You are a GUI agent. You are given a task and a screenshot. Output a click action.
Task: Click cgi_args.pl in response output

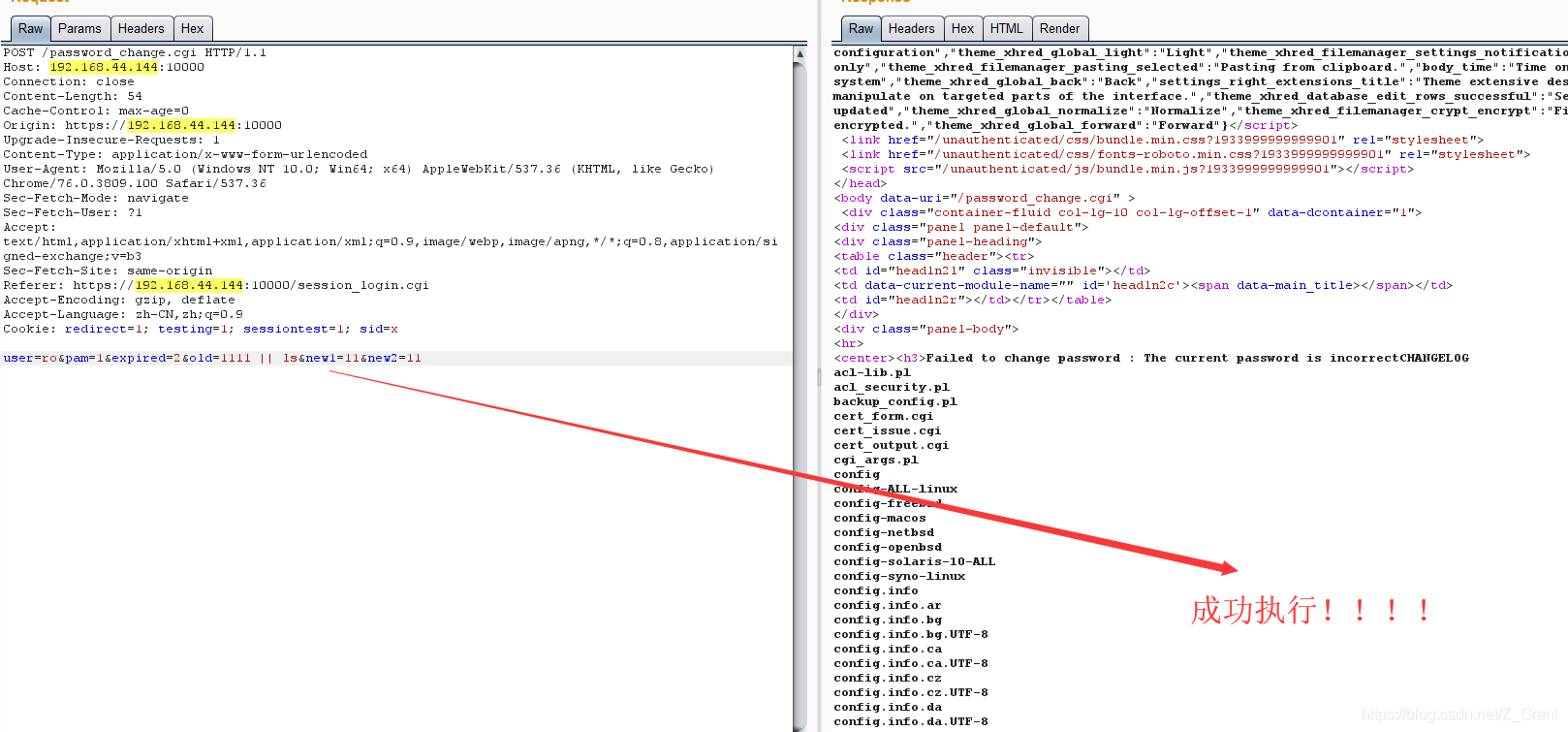876,460
